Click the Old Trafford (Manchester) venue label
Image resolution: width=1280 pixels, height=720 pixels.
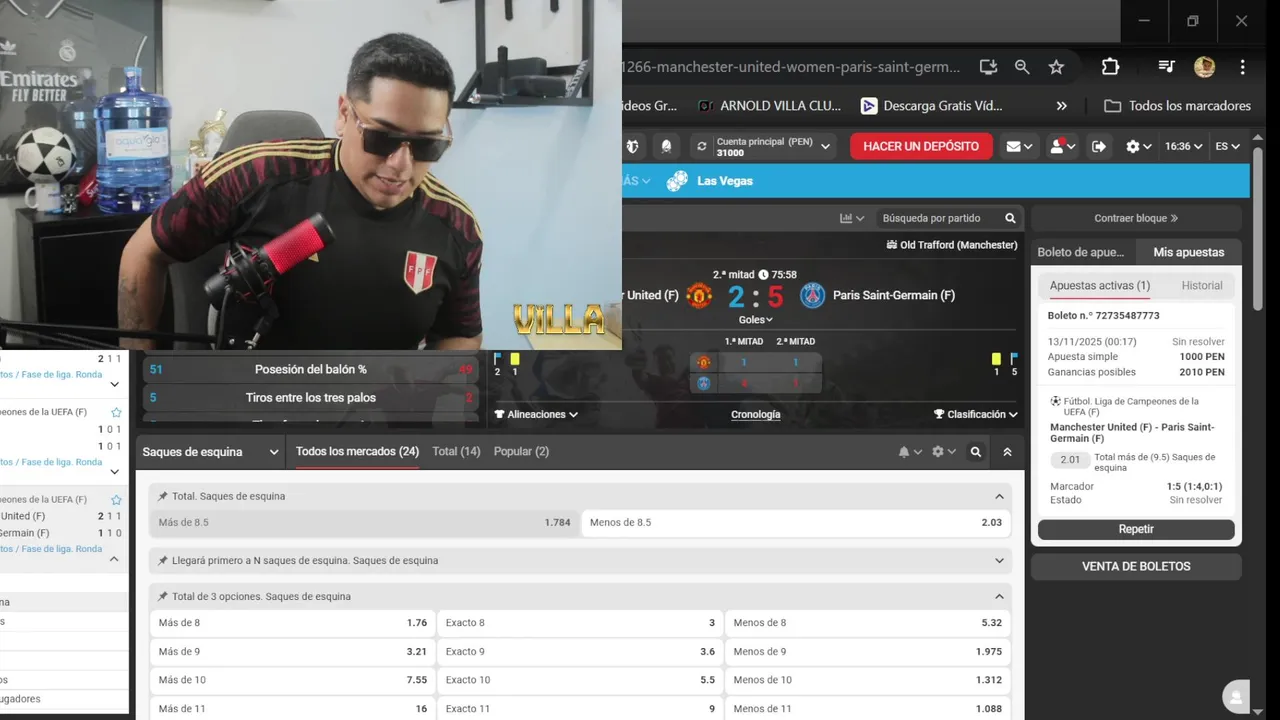coord(951,245)
